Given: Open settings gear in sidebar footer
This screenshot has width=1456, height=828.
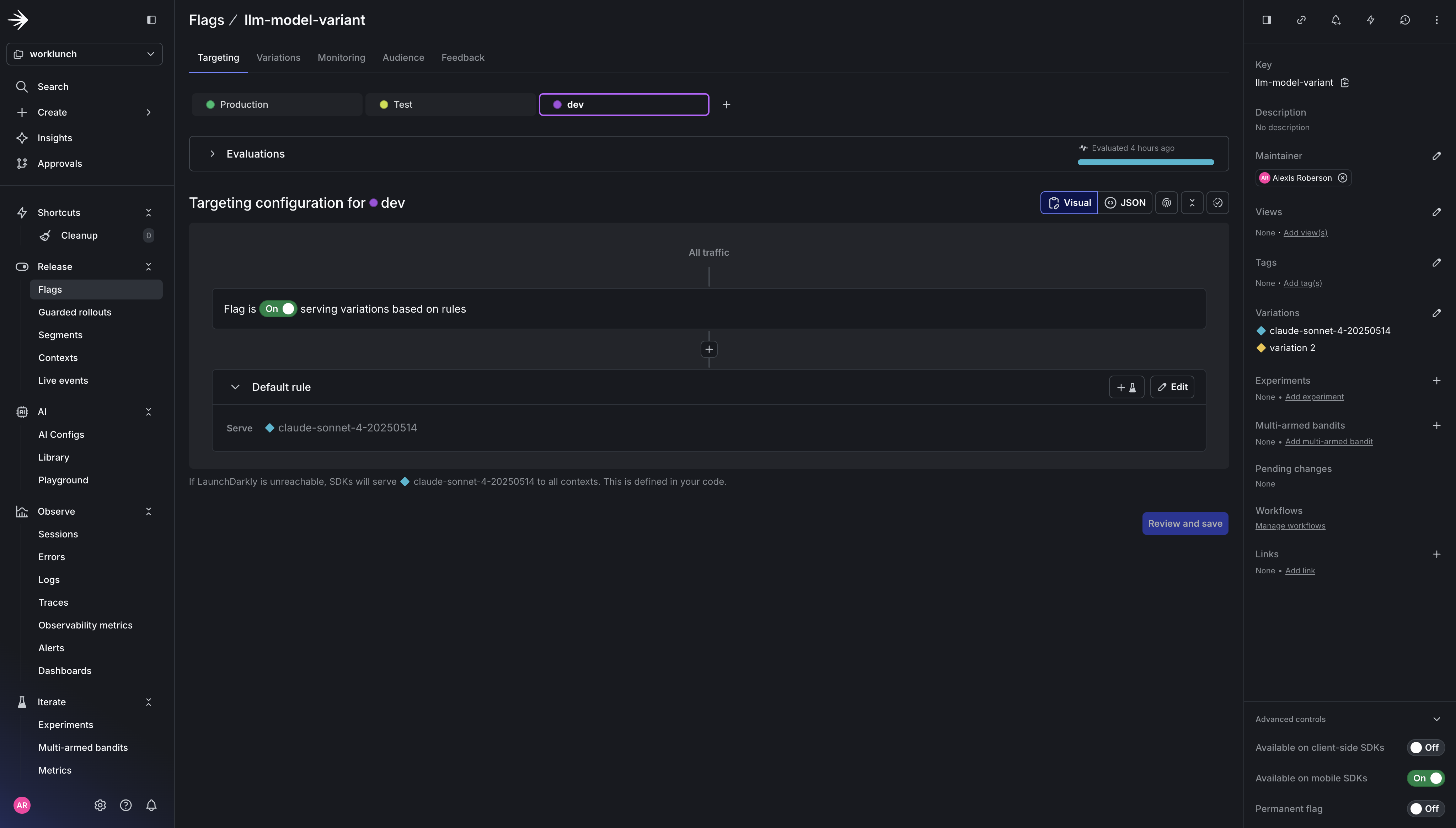Looking at the screenshot, I should coord(100,805).
